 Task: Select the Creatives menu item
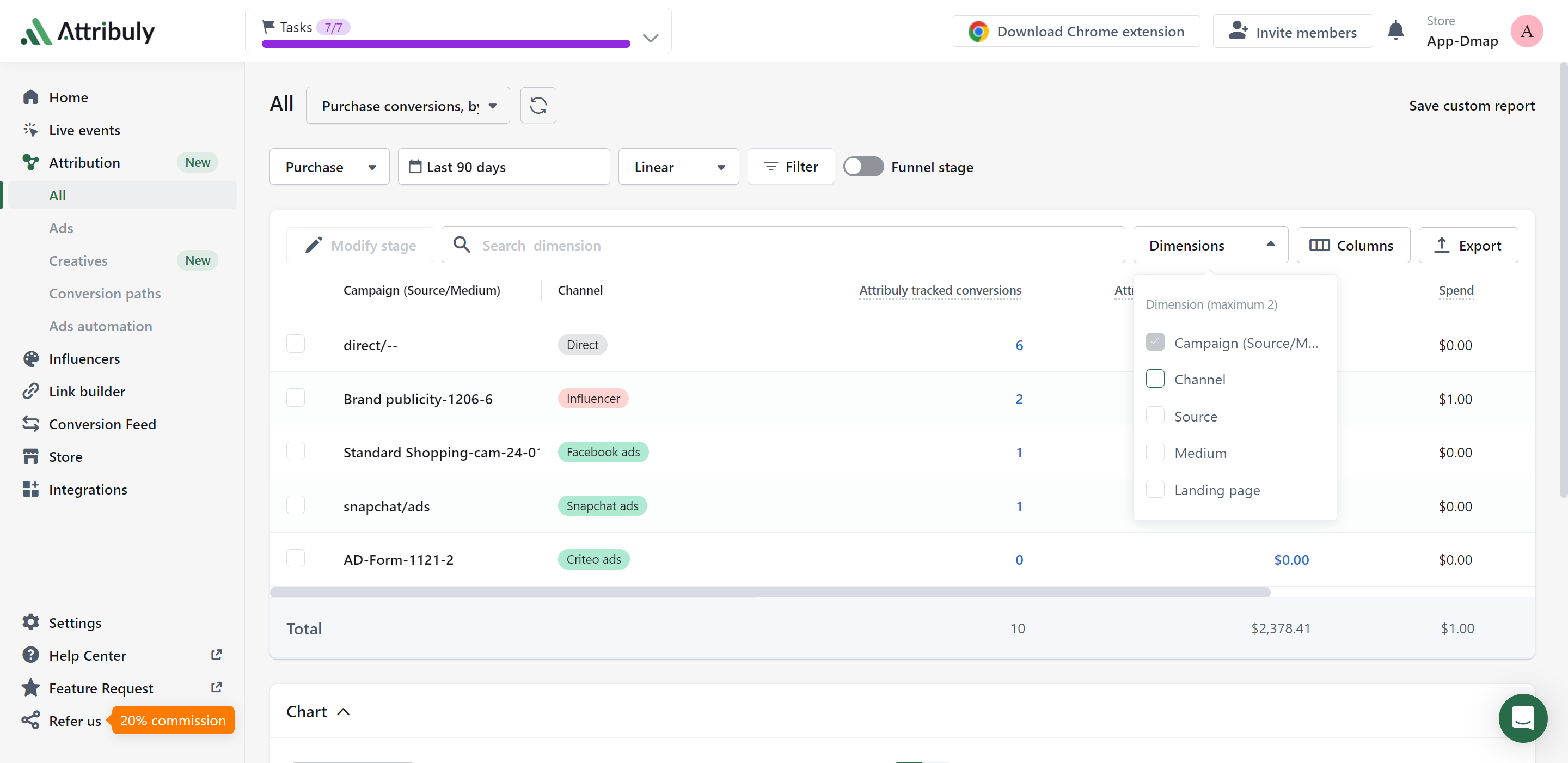click(78, 260)
